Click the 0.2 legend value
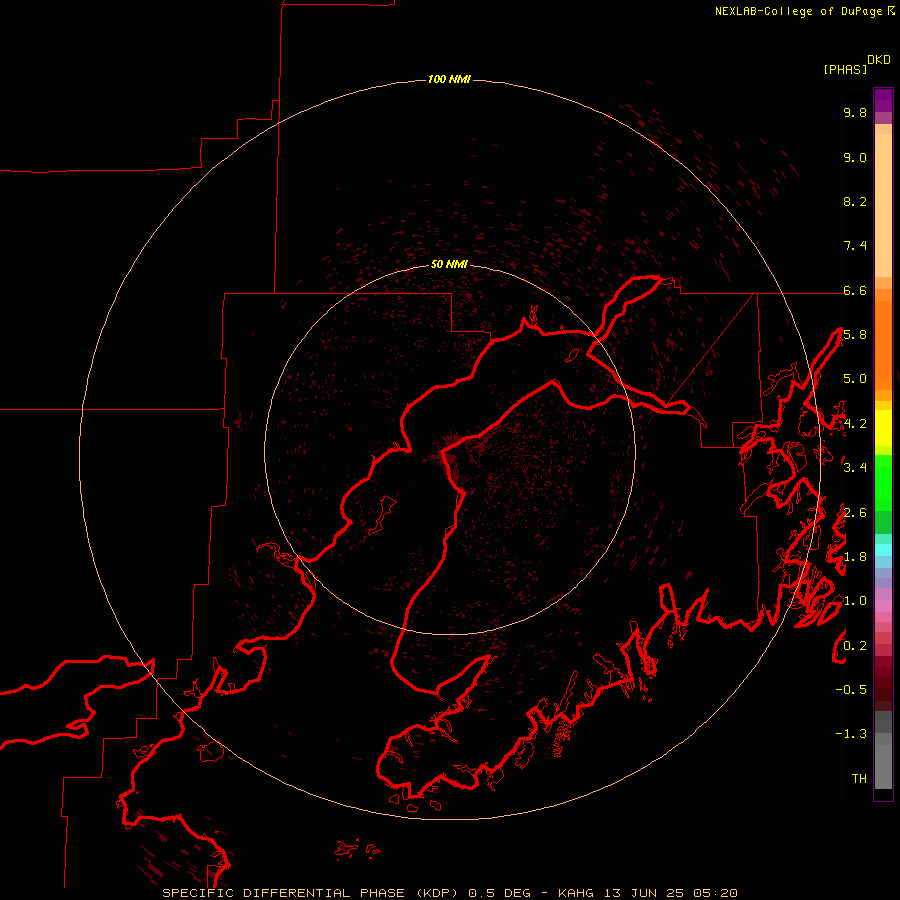Viewport: 900px width, 900px height. coord(855,646)
